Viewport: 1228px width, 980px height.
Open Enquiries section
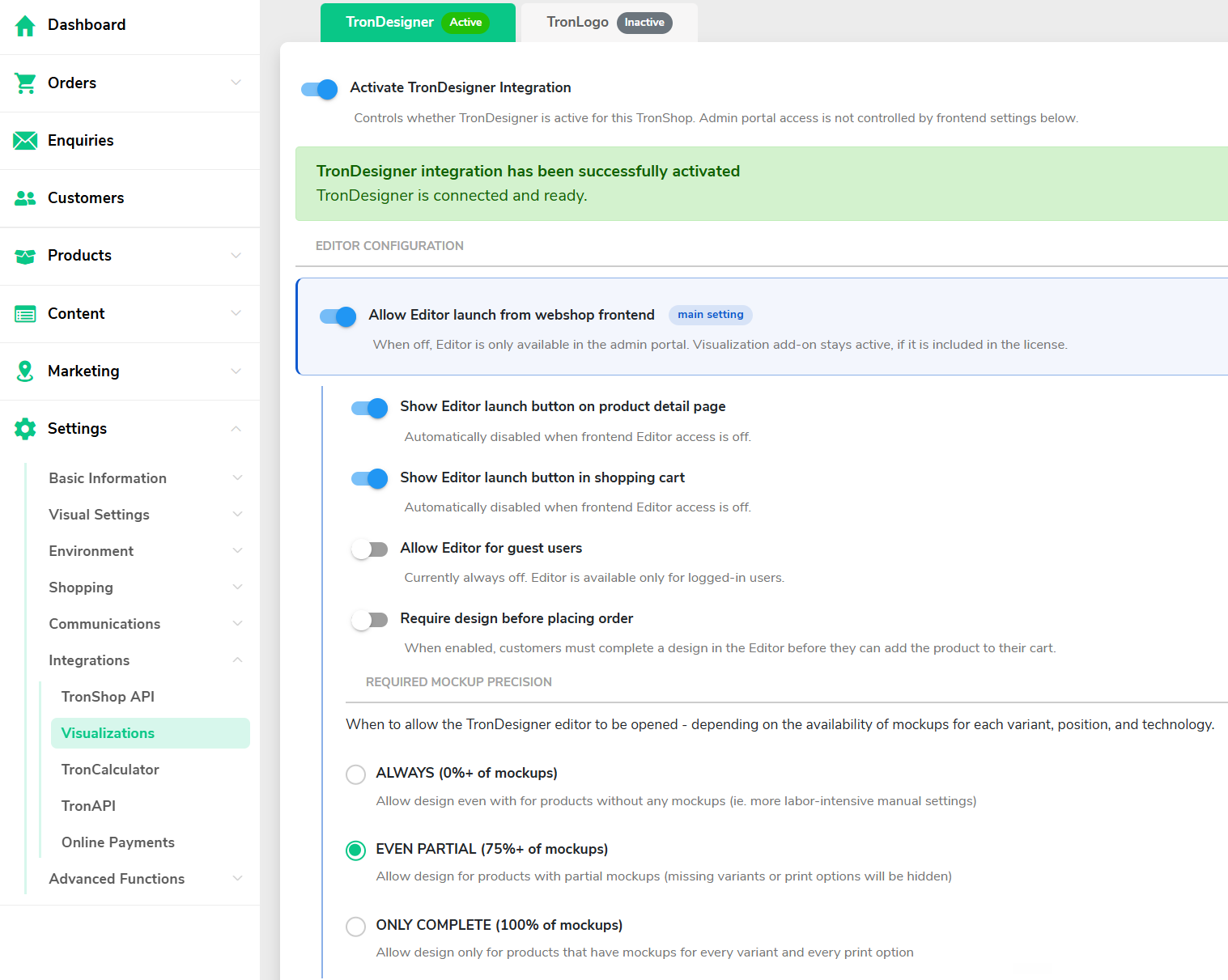point(81,141)
